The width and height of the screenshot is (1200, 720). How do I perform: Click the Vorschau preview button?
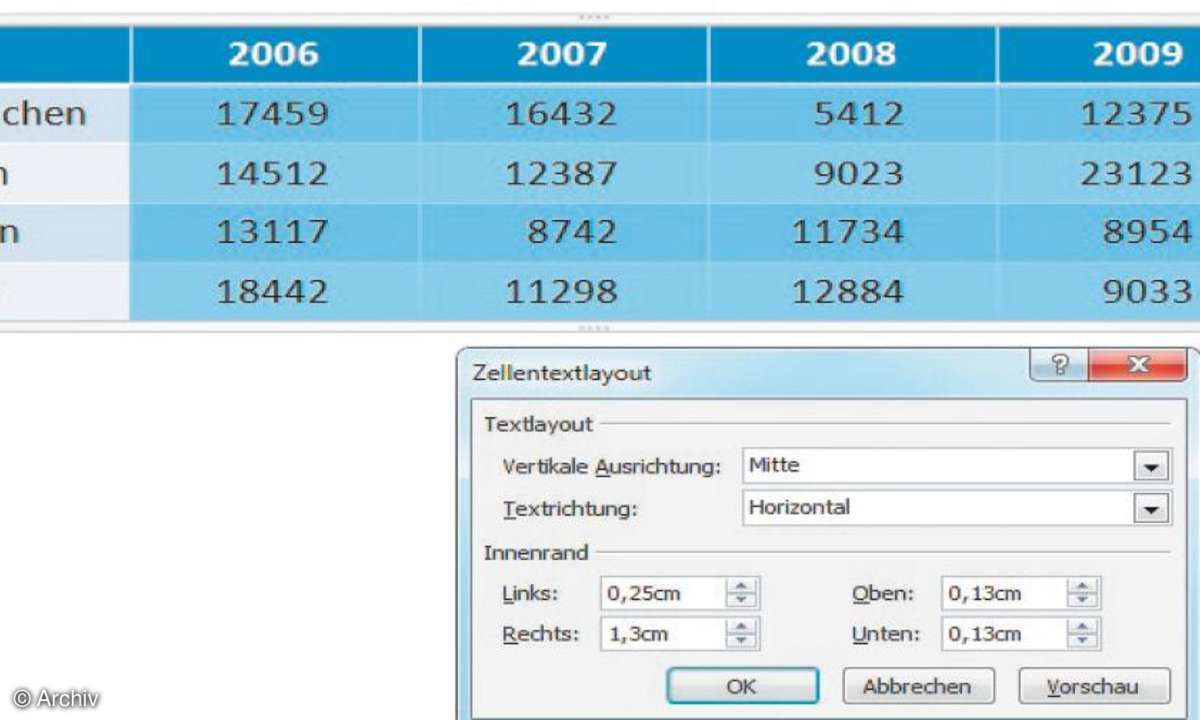pos(1094,686)
